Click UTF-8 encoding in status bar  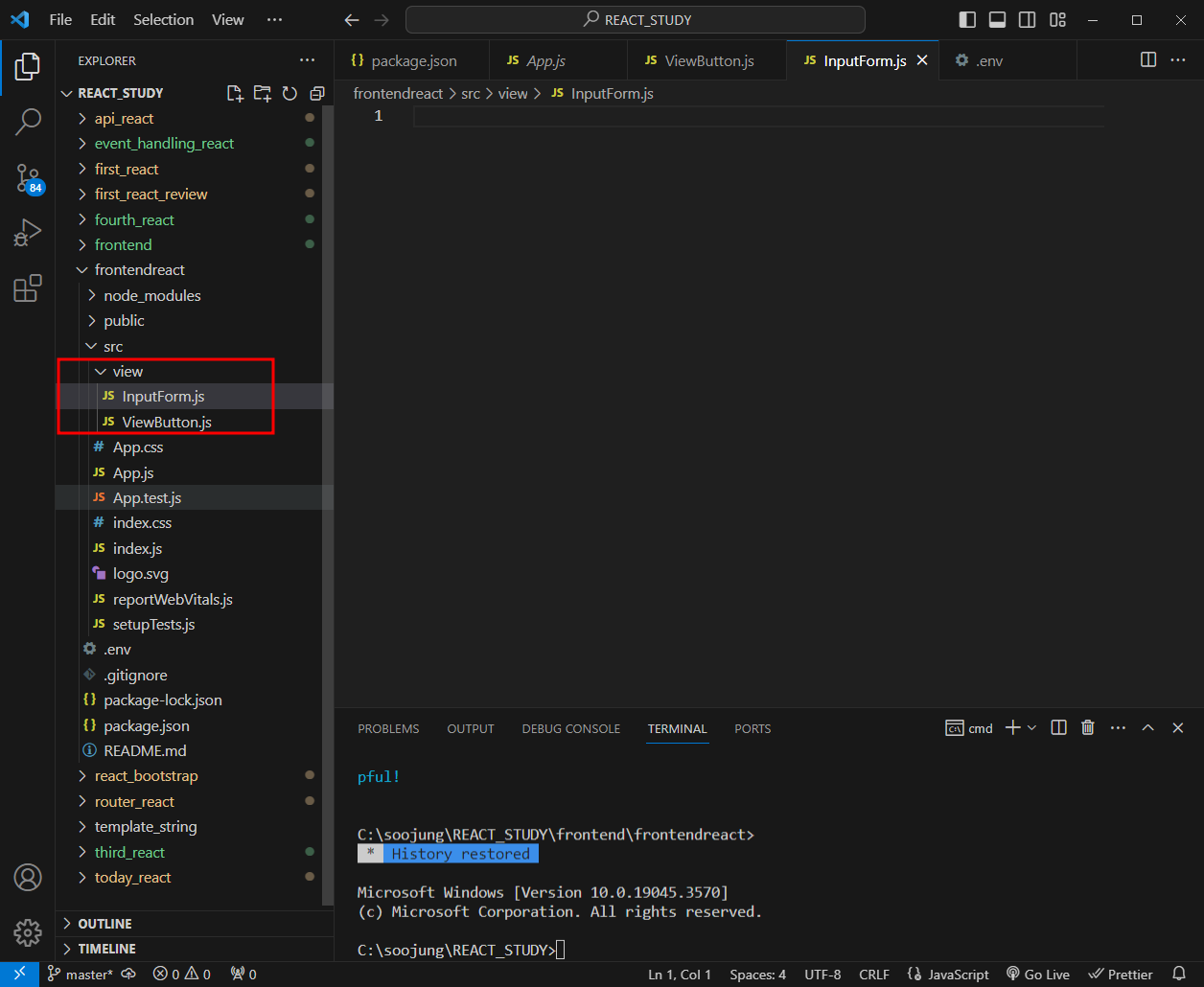pyautogui.click(x=822, y=975)
